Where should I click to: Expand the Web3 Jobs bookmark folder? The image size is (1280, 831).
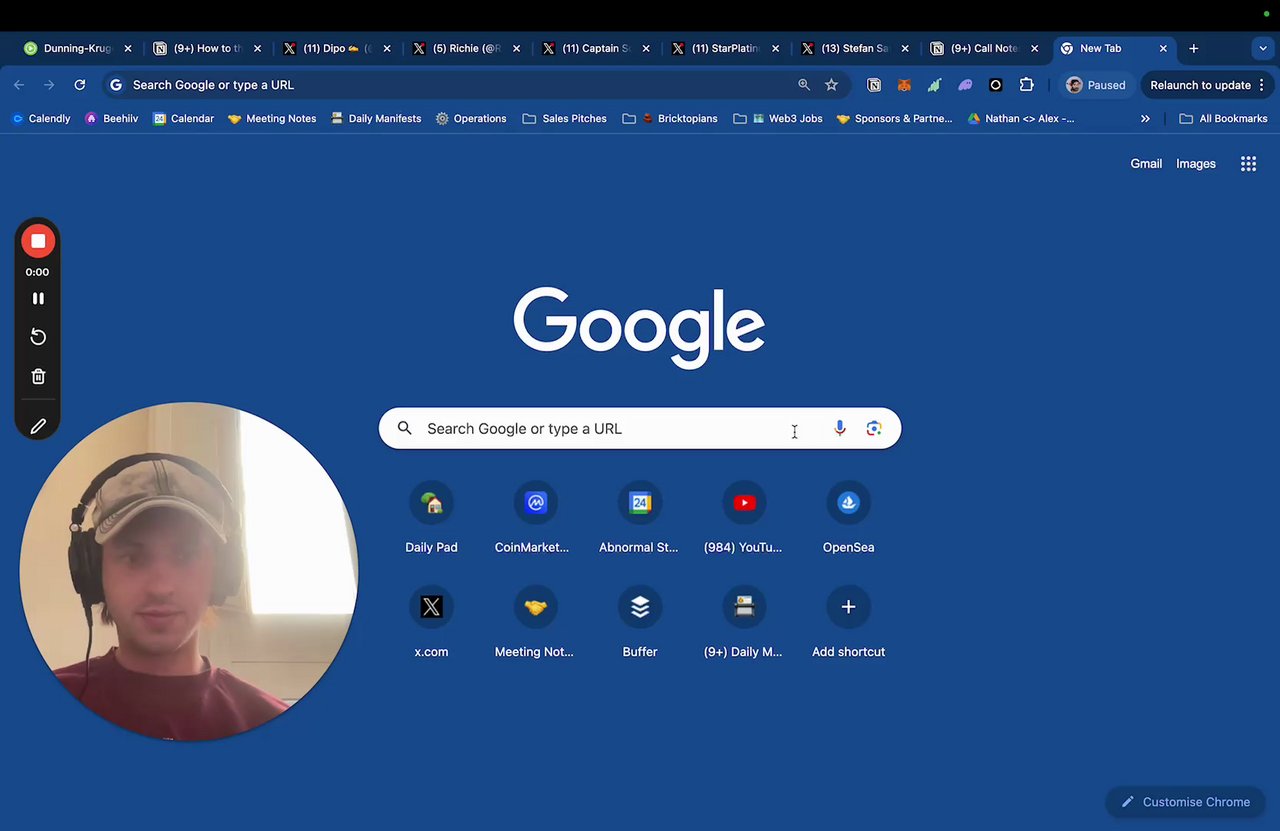(x=777, y=118)
